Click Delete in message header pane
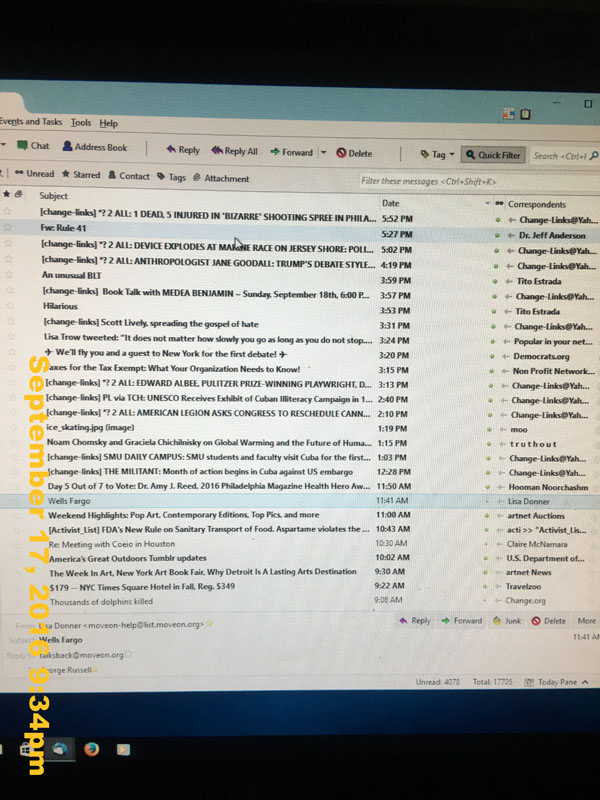 [549, 621]
